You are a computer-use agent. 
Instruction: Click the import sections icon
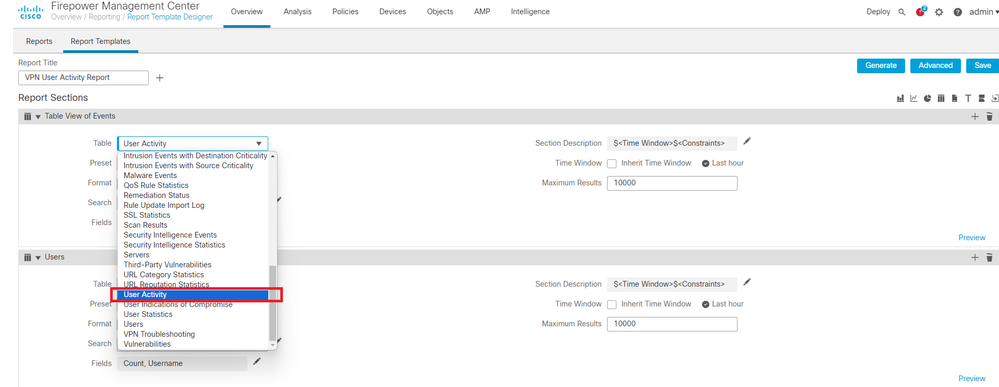pos(995,99)
